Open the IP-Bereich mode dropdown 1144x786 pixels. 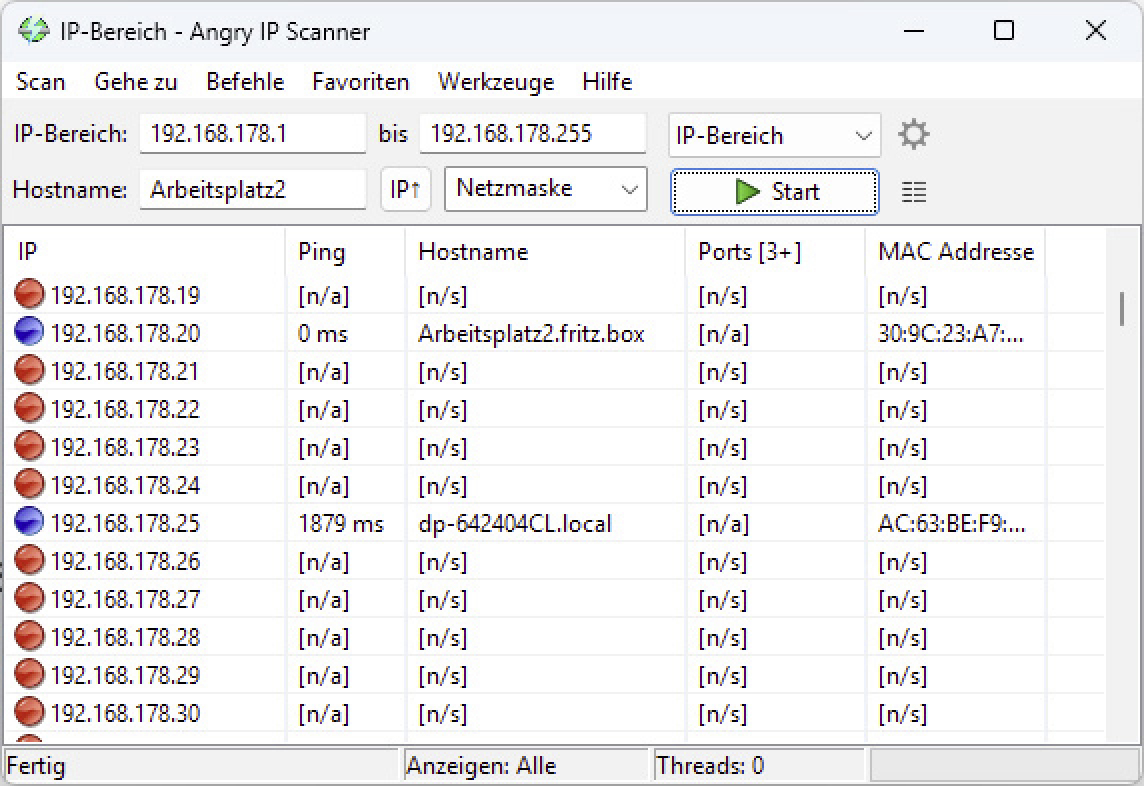click(774, 135)
